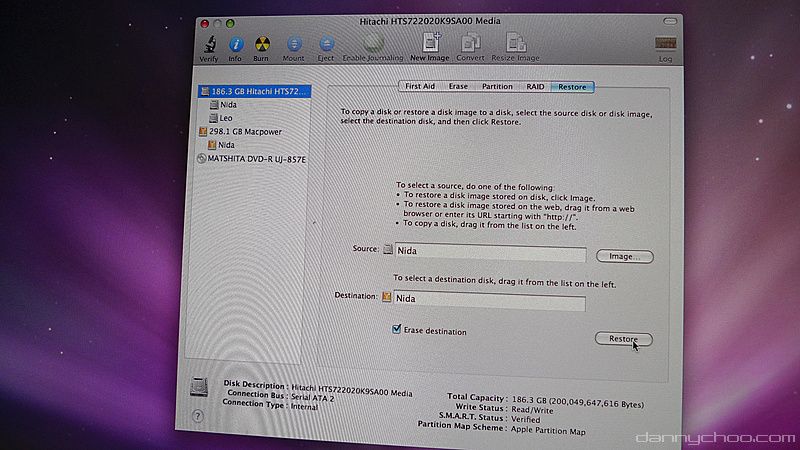
Task: Click the window title Hitachi HTS722020K9SA00 Media
Action: [x=430, y=21]
